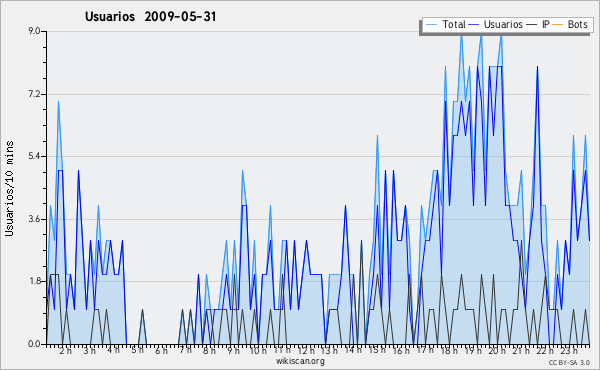This screenshot has height=370, width=600.
Task: Select the 'Usuarios' legend label
Action: tap(503, 24)
